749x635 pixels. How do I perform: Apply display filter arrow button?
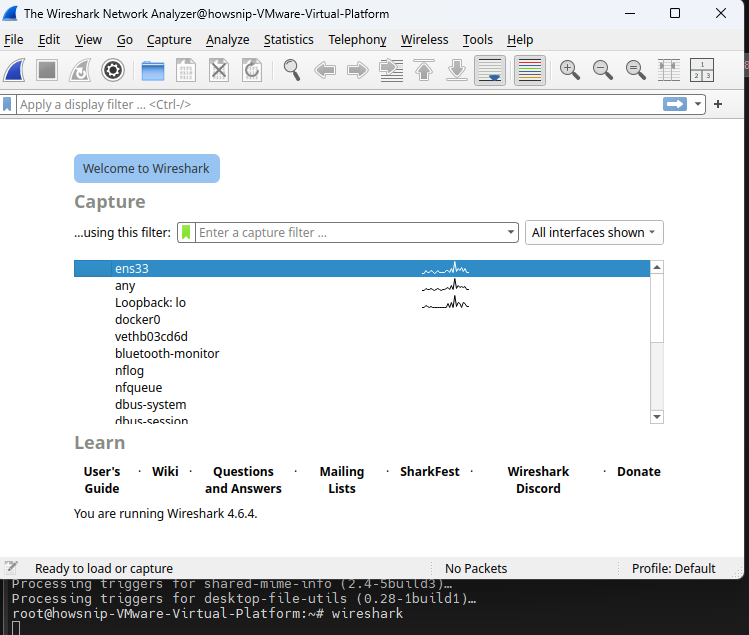tap(674, 104)
